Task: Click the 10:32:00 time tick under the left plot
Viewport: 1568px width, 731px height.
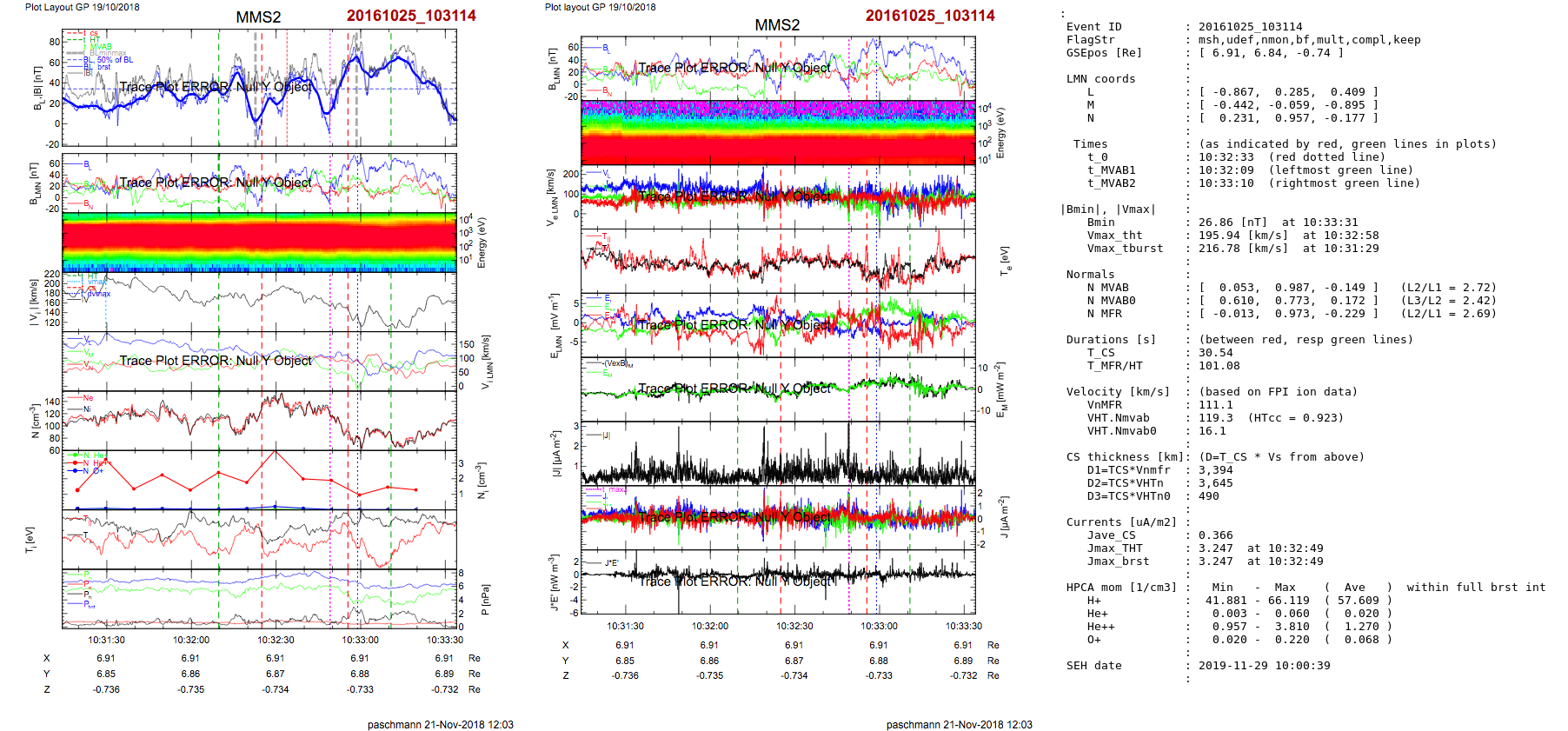Action: click(190, 640)
